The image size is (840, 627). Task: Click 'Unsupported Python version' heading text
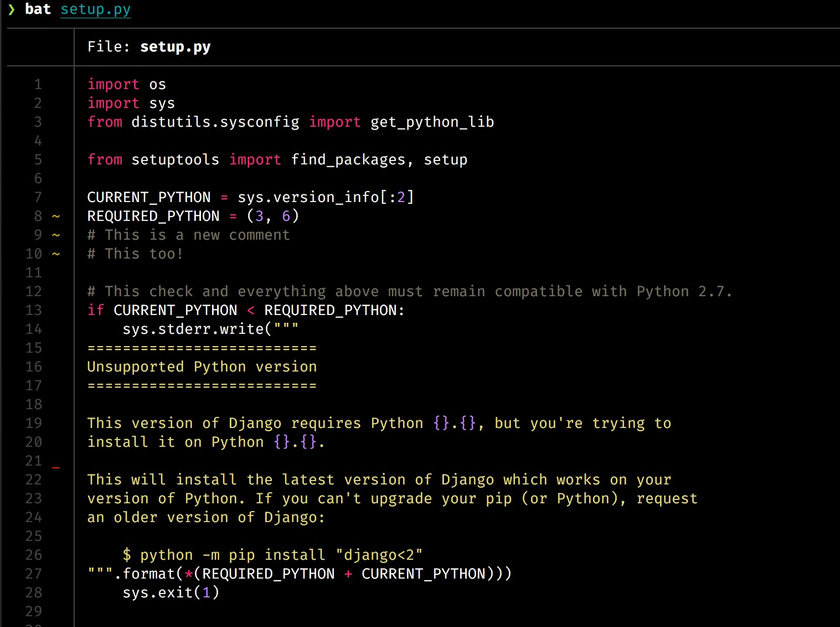click(x=201, y=367)
